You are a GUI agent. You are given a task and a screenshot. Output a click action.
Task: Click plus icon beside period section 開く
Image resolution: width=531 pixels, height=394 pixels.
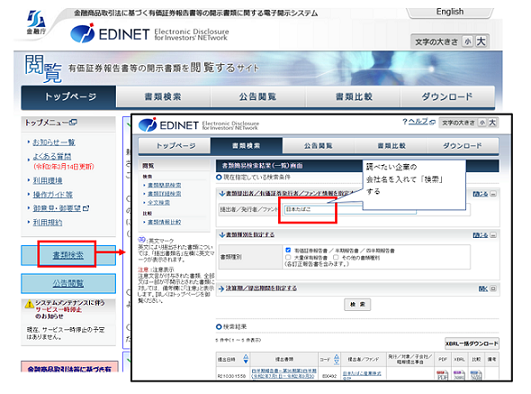tap(493, 289)
